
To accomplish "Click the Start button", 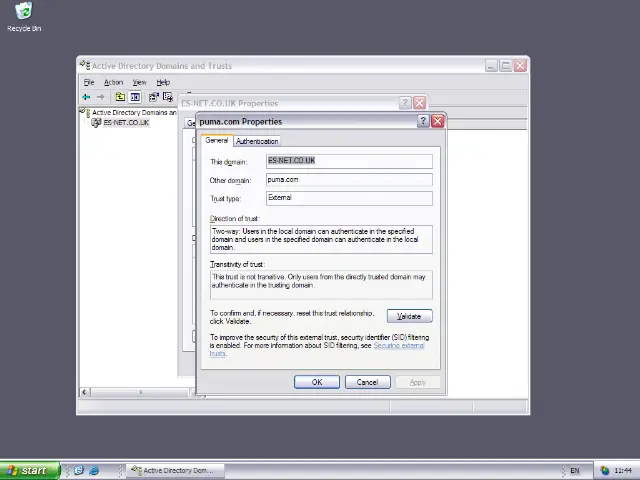I will (x=30, y=471).
